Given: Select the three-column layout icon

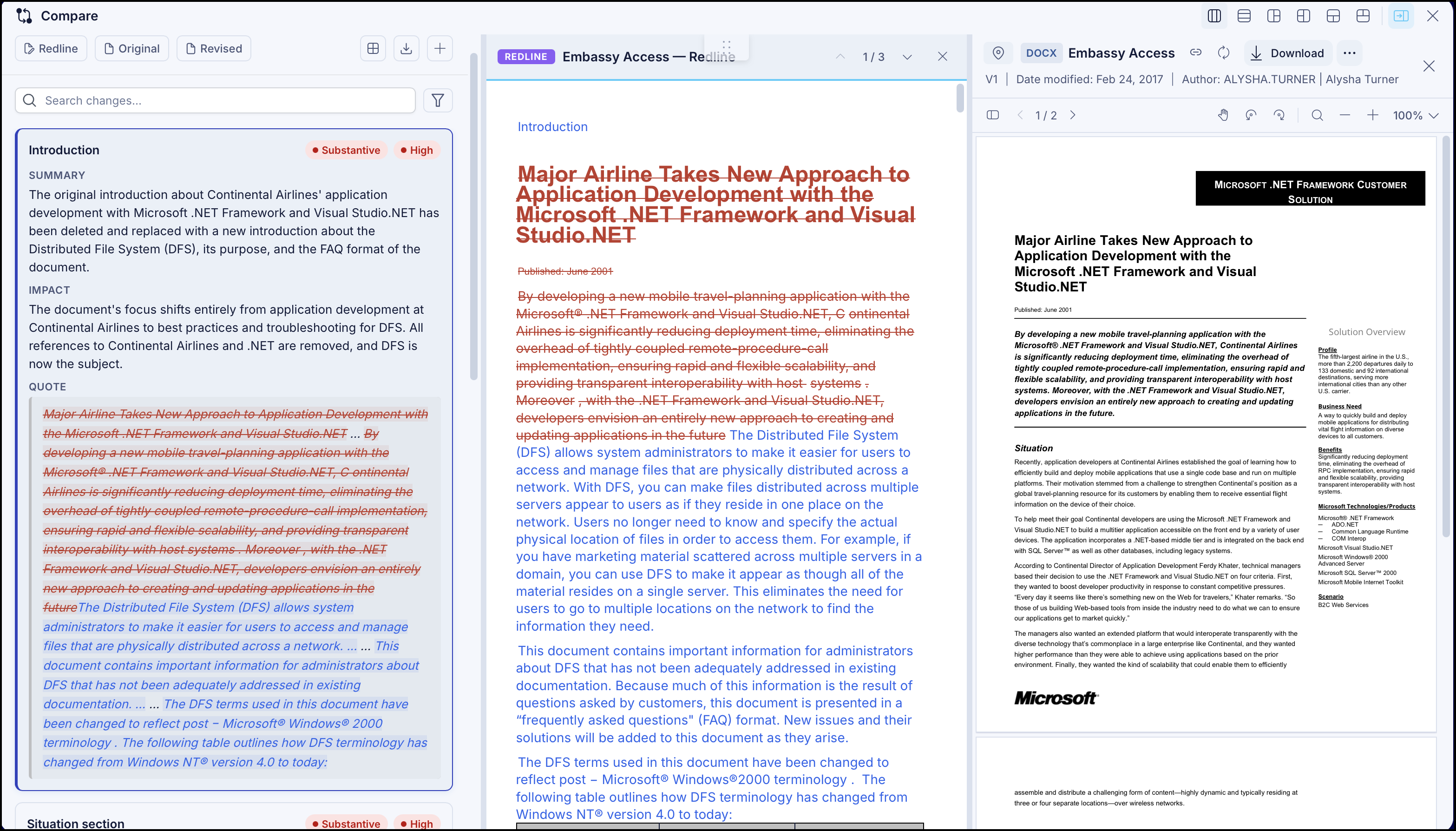Looking at the screenshot, I should 1214,16.
